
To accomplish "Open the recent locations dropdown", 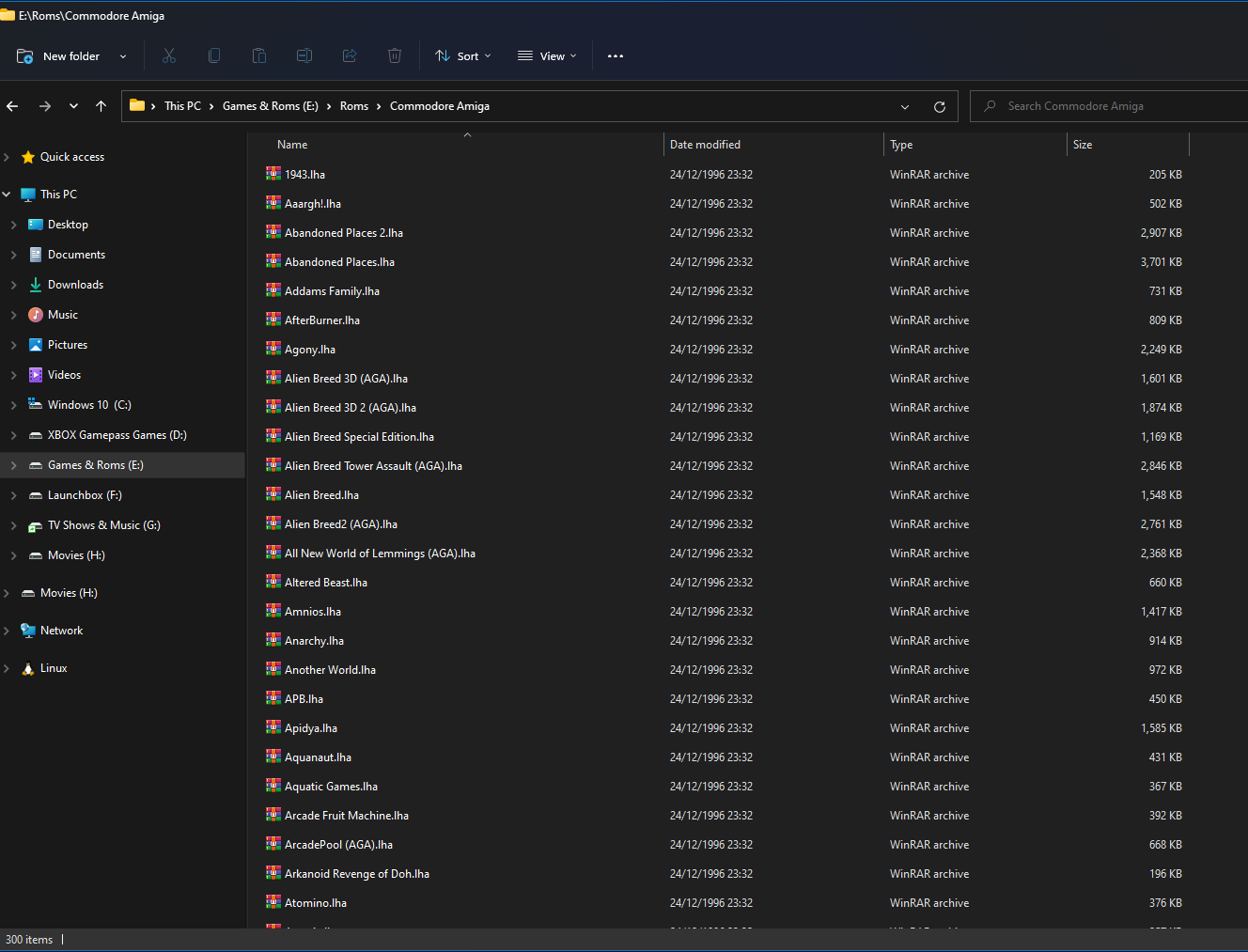I will (x=73, y=106).
